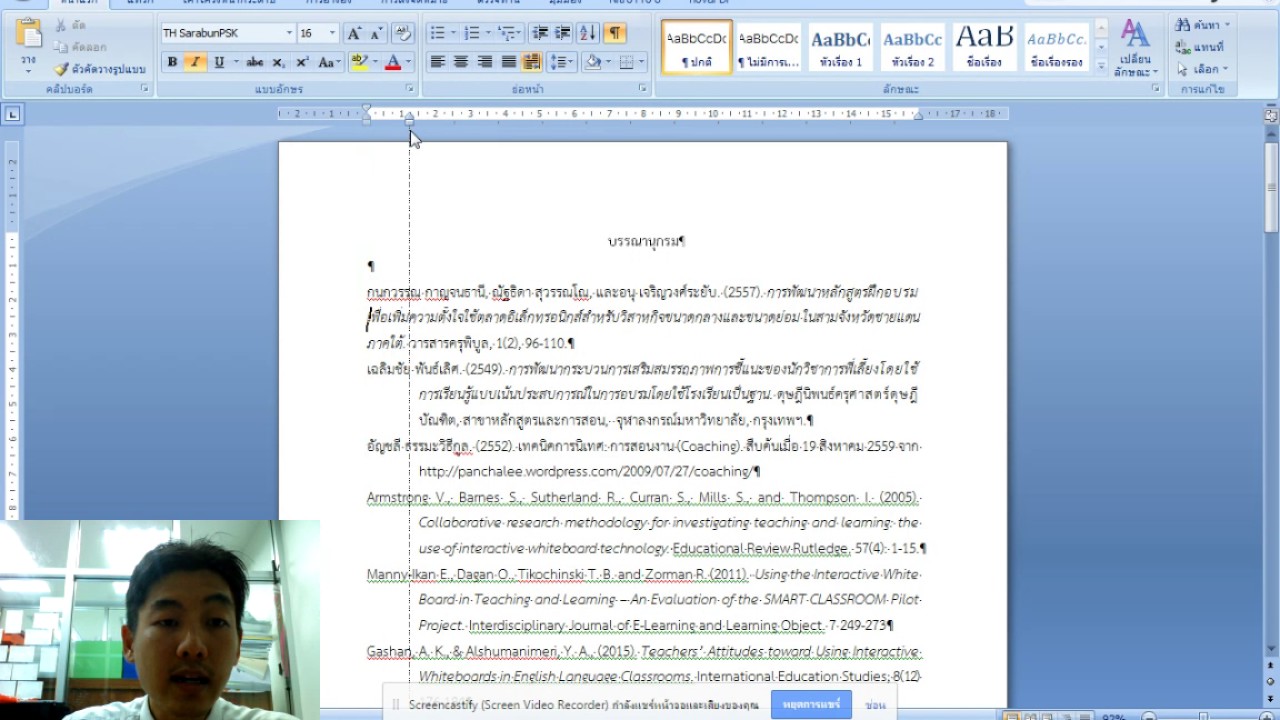The height and width of the screenshot is (720, 1280).
Task: Activate the Format Painter brush
Action: [x=61, y=69]
